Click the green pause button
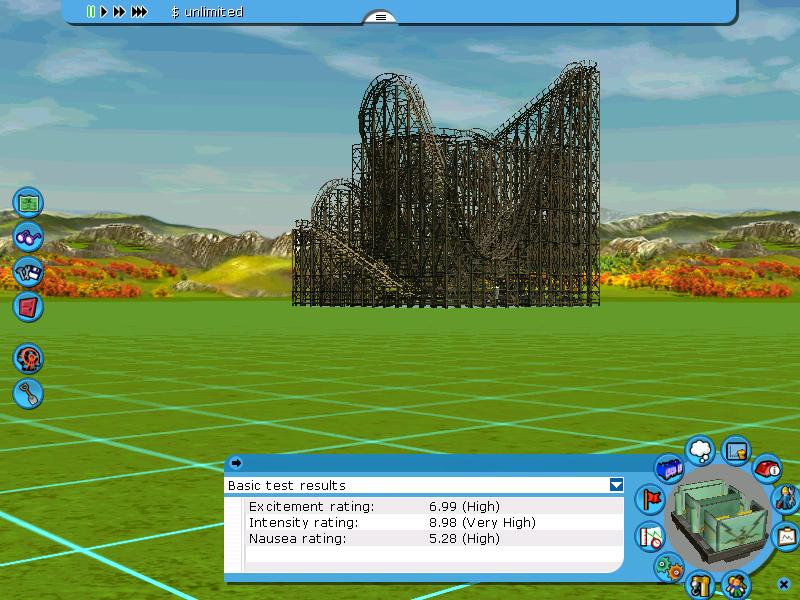This screenshot has height=600, width=800. pos(90,12)
